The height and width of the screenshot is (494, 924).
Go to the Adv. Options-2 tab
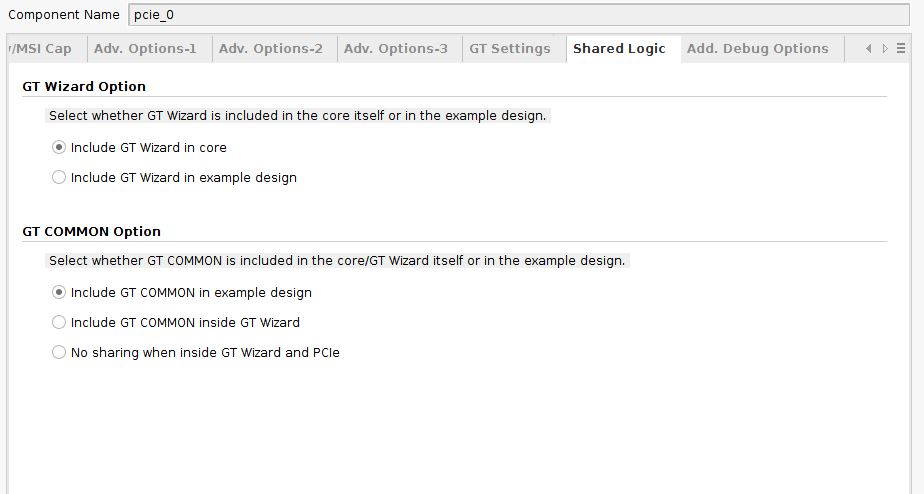point(270,49)
